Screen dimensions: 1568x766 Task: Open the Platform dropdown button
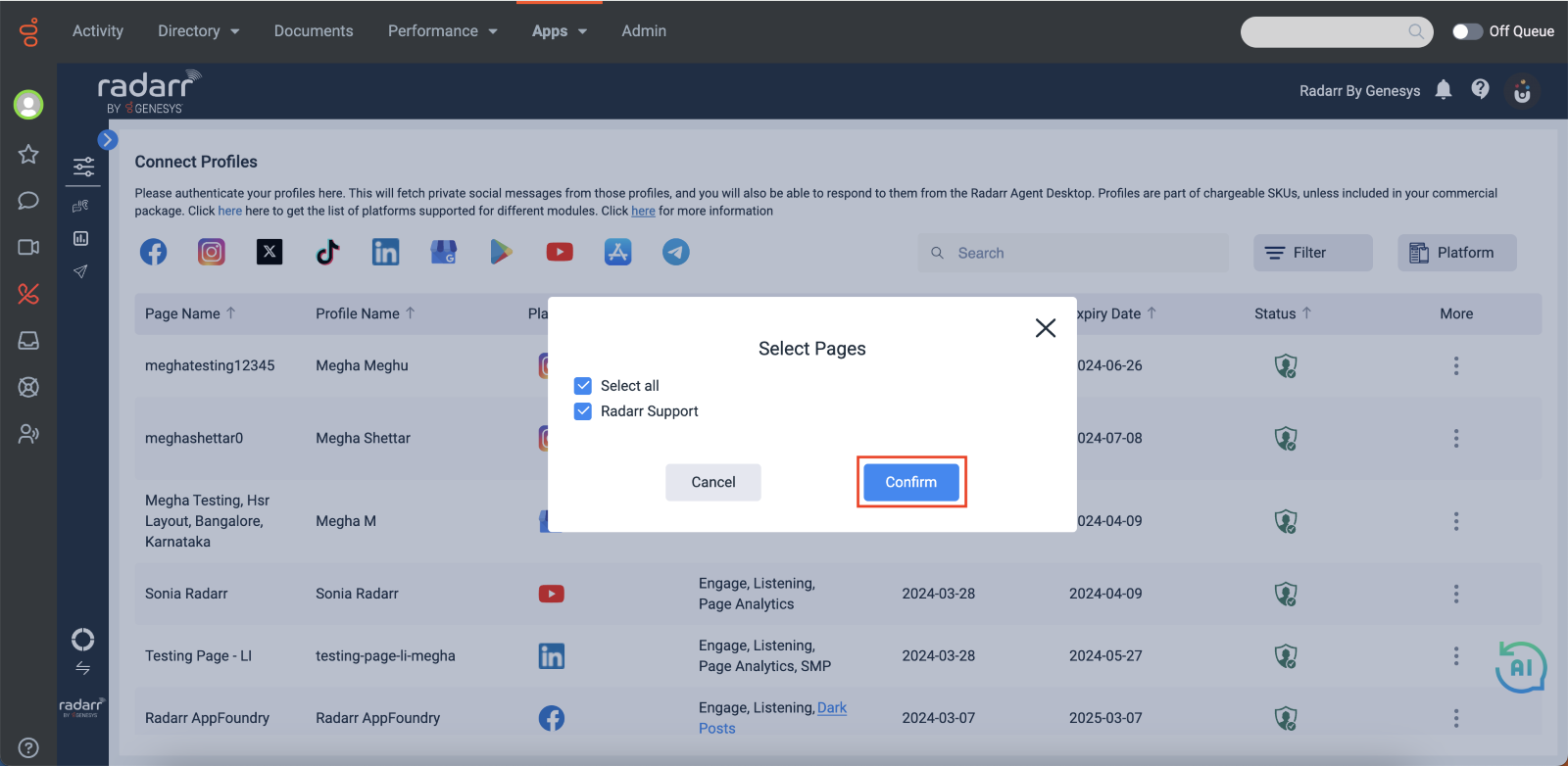1457,253
